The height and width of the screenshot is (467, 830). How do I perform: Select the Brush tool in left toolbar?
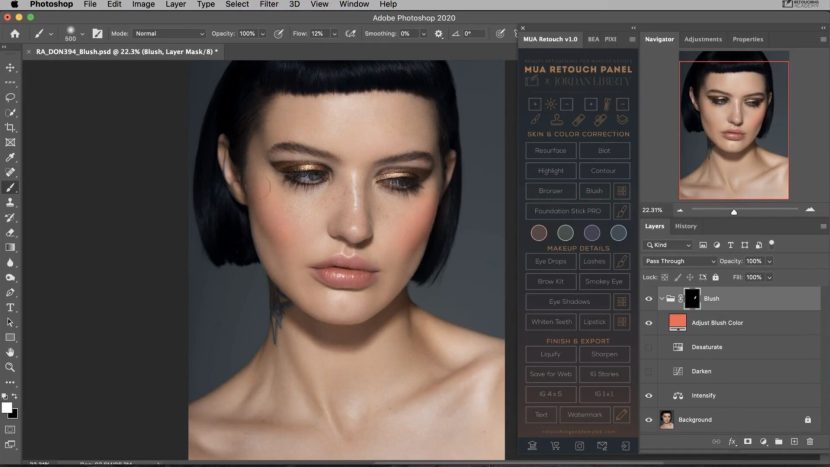pos(10,187)
